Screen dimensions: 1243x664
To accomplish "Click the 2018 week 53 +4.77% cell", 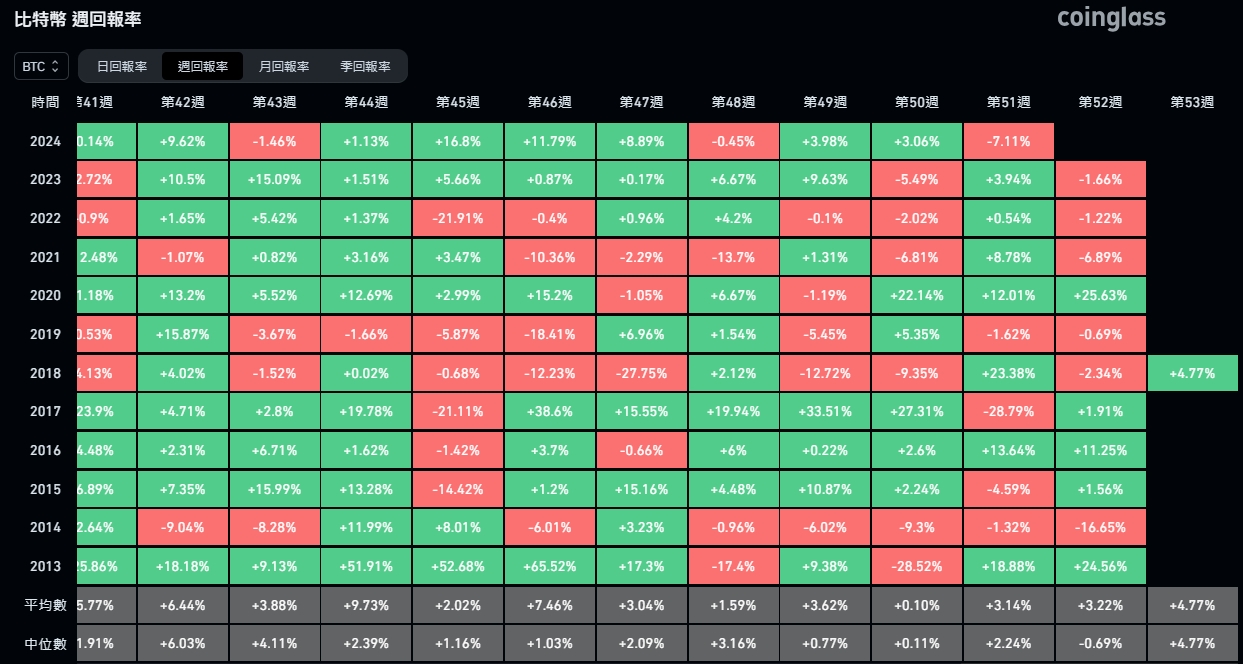I will pos(1192,373).
